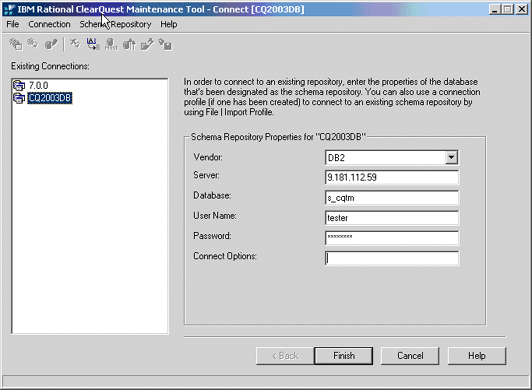Select the 7.0.0 connection in the list

click(38, 85)
